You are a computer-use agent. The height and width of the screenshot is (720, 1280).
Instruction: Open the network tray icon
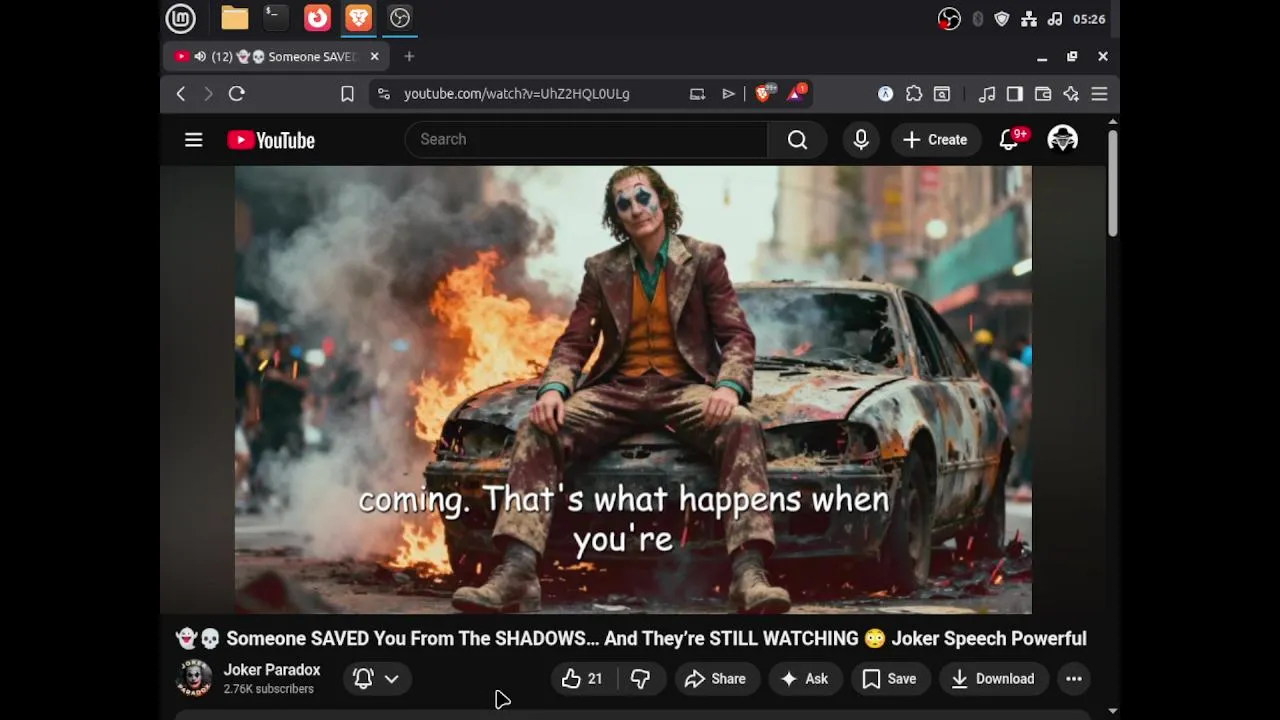(x=1029, y=19)
